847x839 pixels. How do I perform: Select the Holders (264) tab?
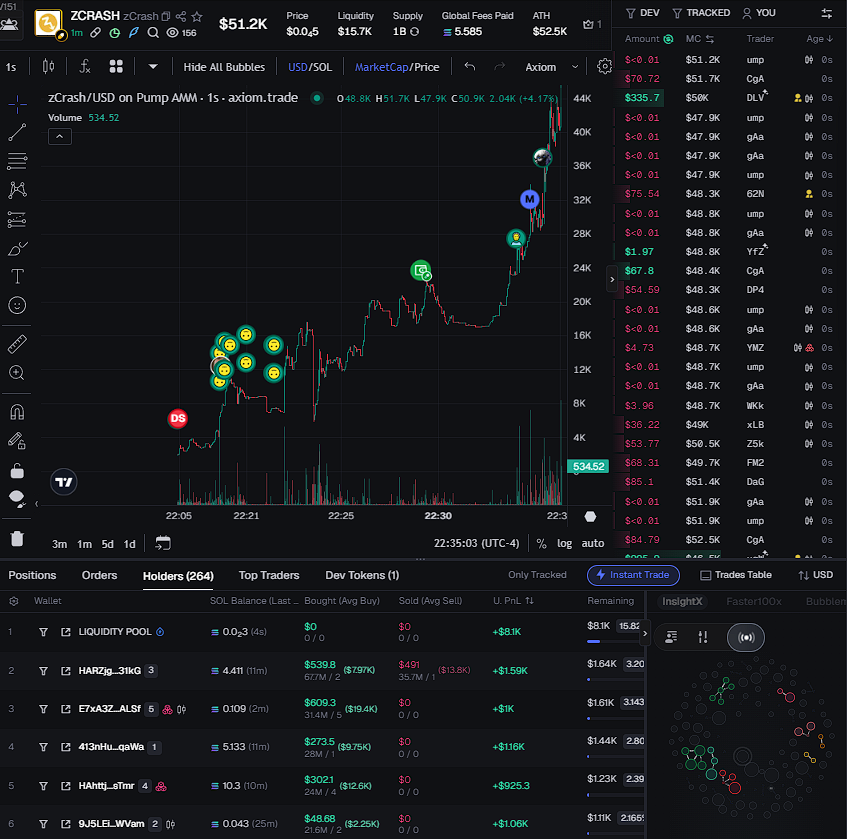coord(178,576)
